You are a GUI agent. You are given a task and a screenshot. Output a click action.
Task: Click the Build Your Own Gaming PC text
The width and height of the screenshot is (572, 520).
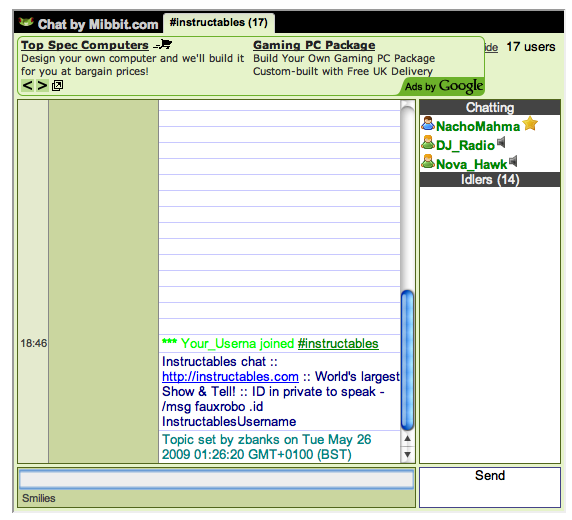344,58
